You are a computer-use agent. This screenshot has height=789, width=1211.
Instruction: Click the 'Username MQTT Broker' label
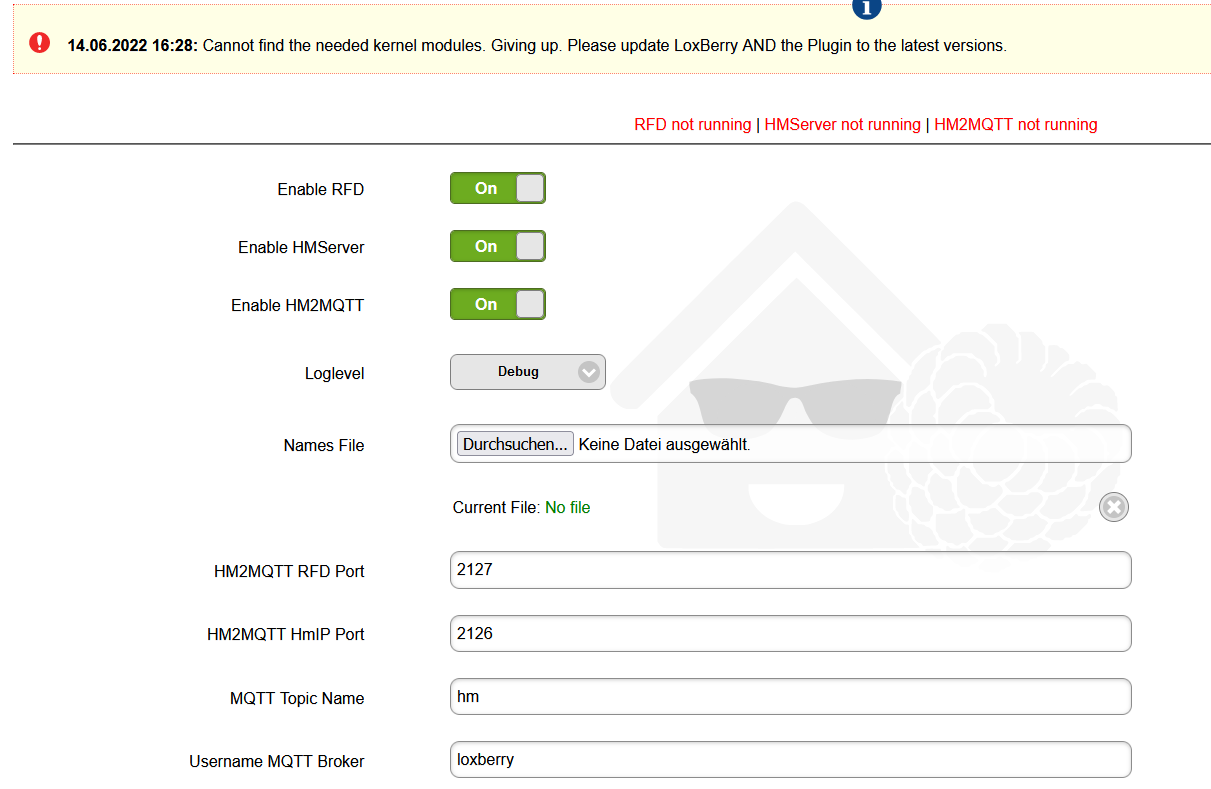[277, 762]
